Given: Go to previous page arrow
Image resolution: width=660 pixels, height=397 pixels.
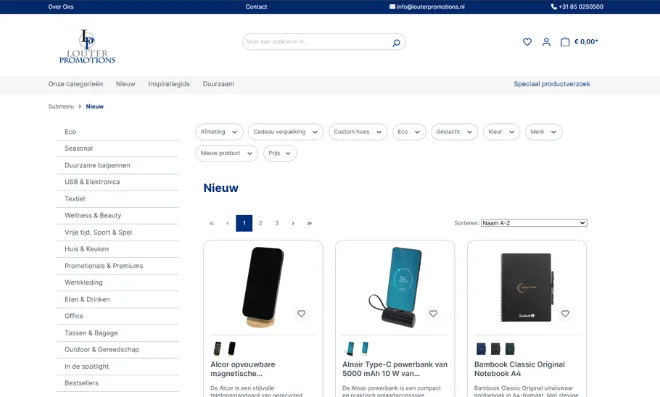Looking at the screenshot, I should 228,223.
